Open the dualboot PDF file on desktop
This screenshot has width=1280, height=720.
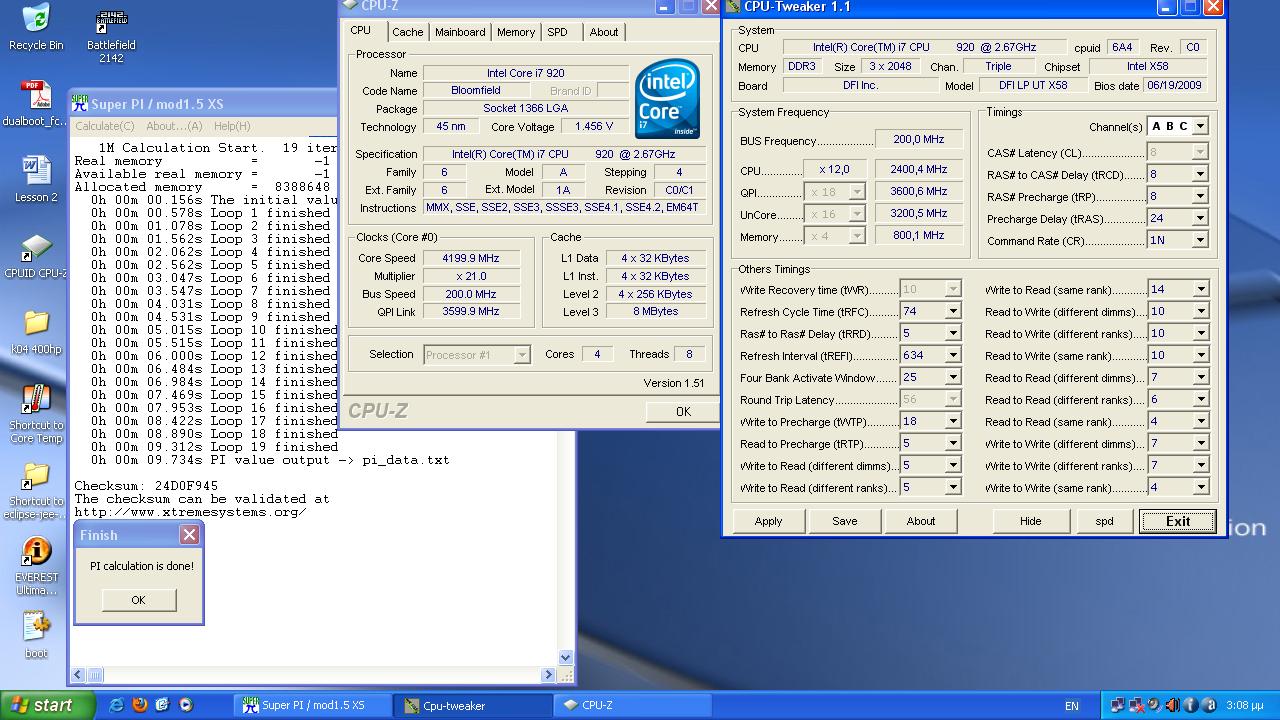click(36, 104)
